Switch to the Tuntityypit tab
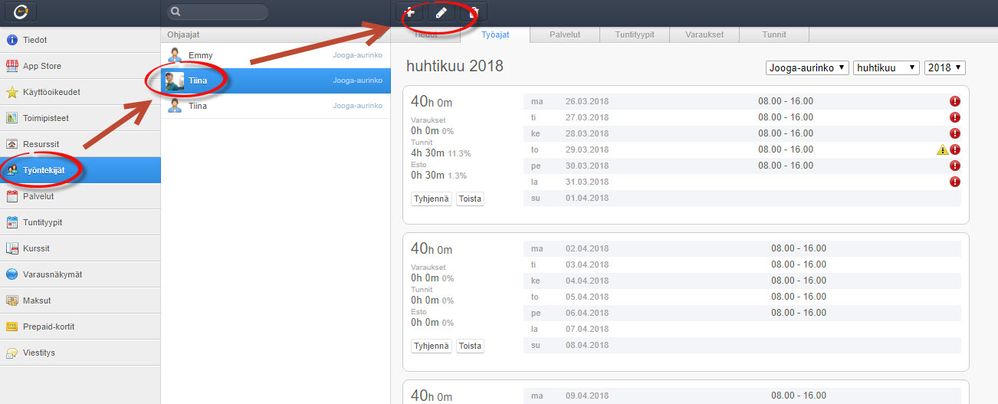 pos(635,35)
